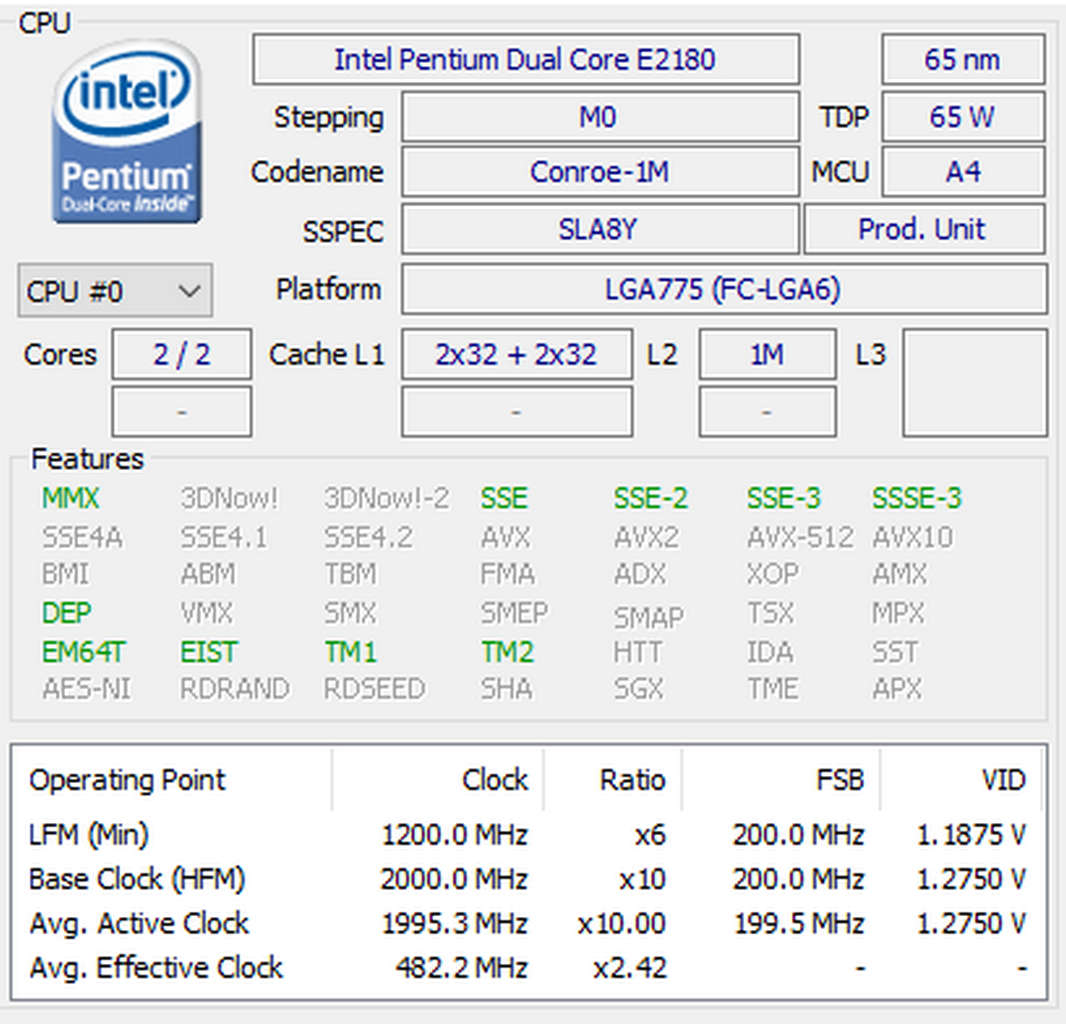Screen dimensions: 1066x1024
Task: Select the EIST feature indicator
Action: (x=207, y=651)
